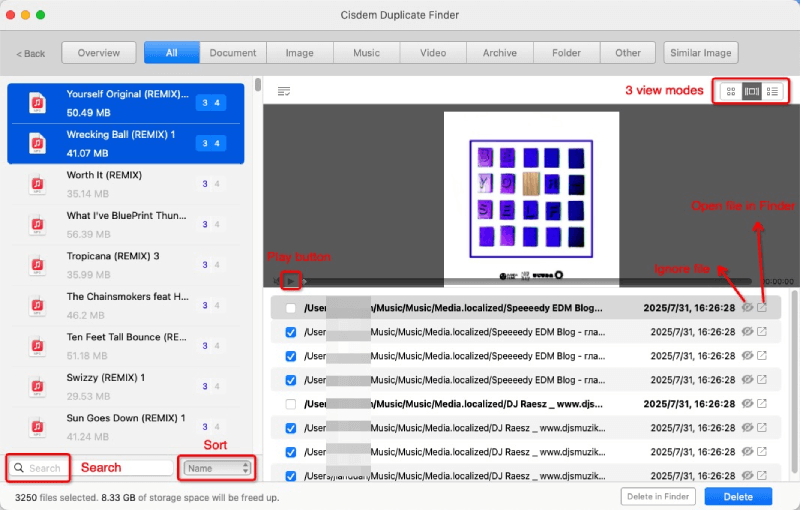Open the Name sort dropdown

click(x=217, y=468)
